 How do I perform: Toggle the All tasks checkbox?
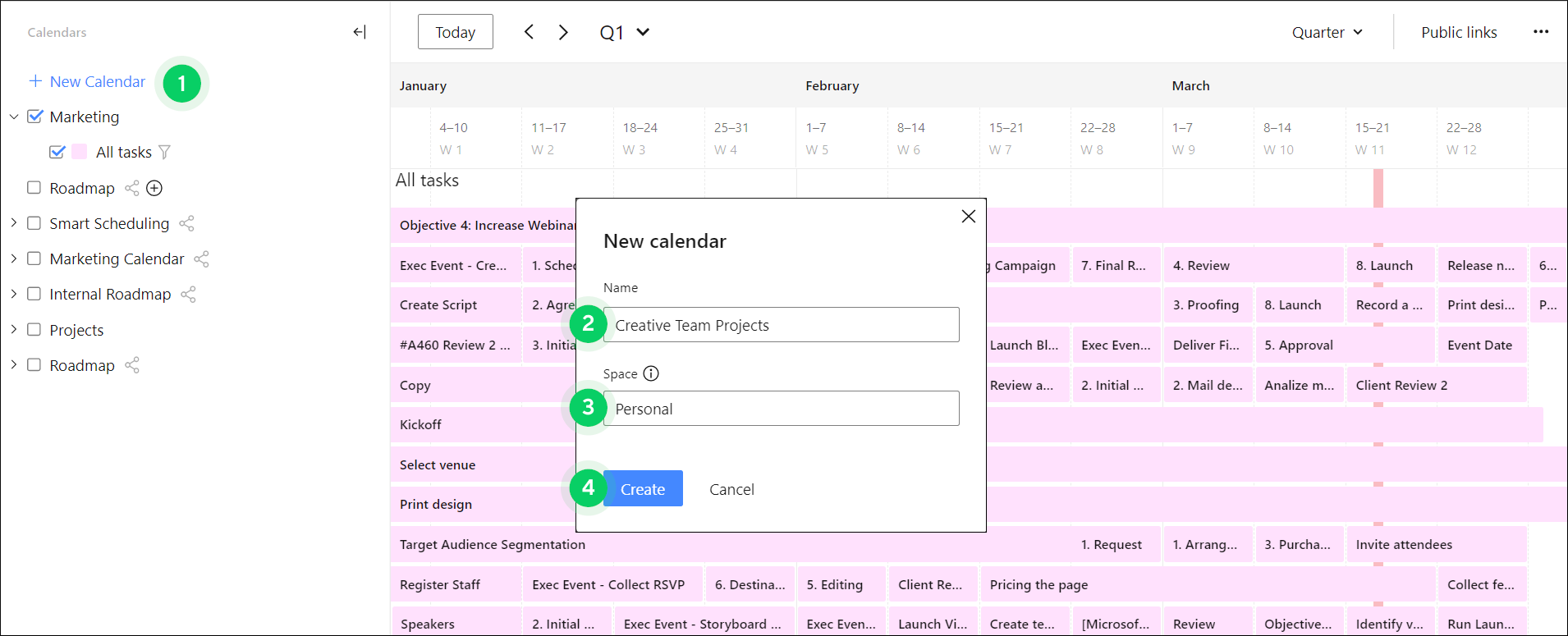click(57, 152)
